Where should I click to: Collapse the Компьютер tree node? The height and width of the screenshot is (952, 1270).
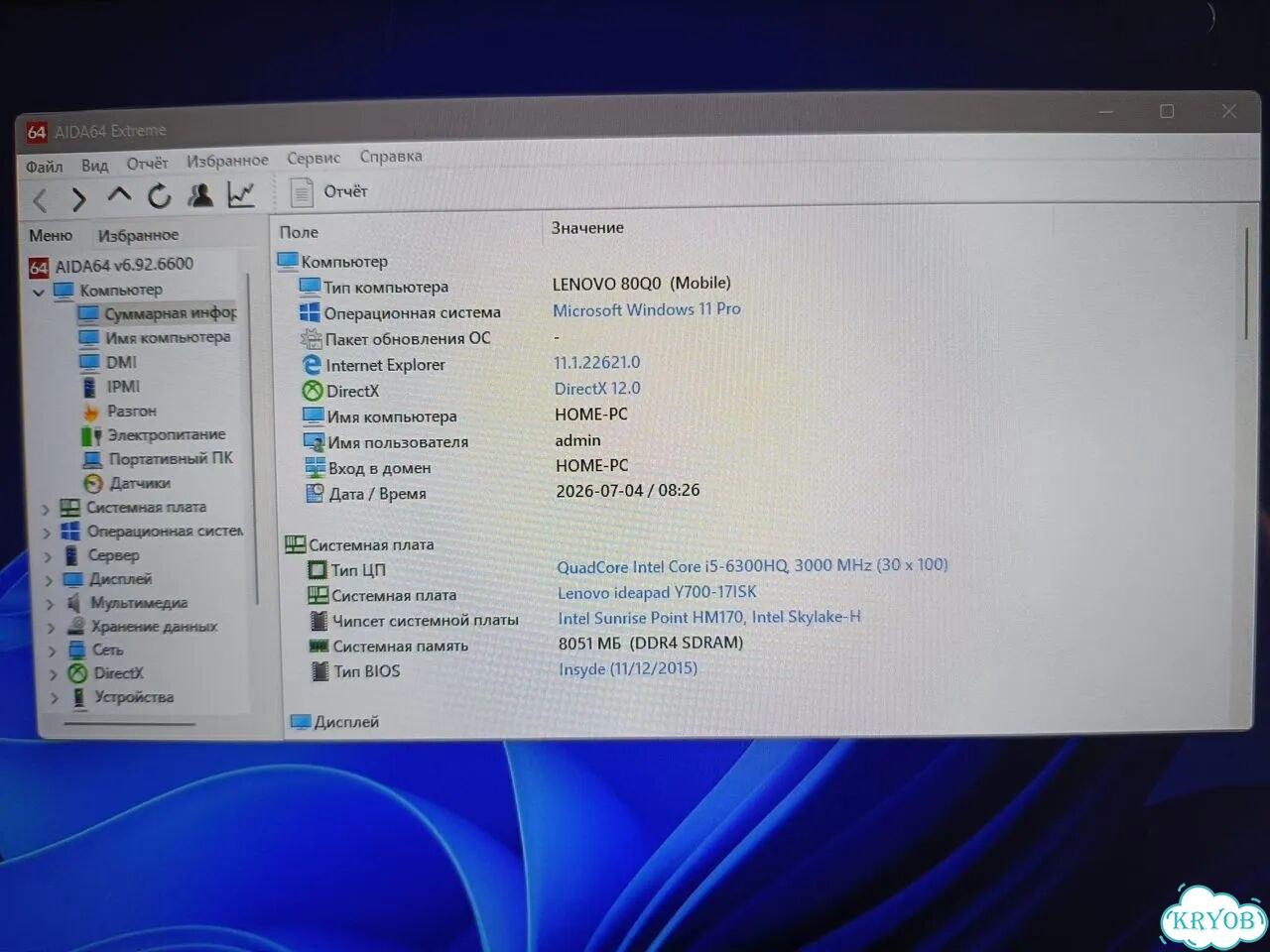[39, 292]
